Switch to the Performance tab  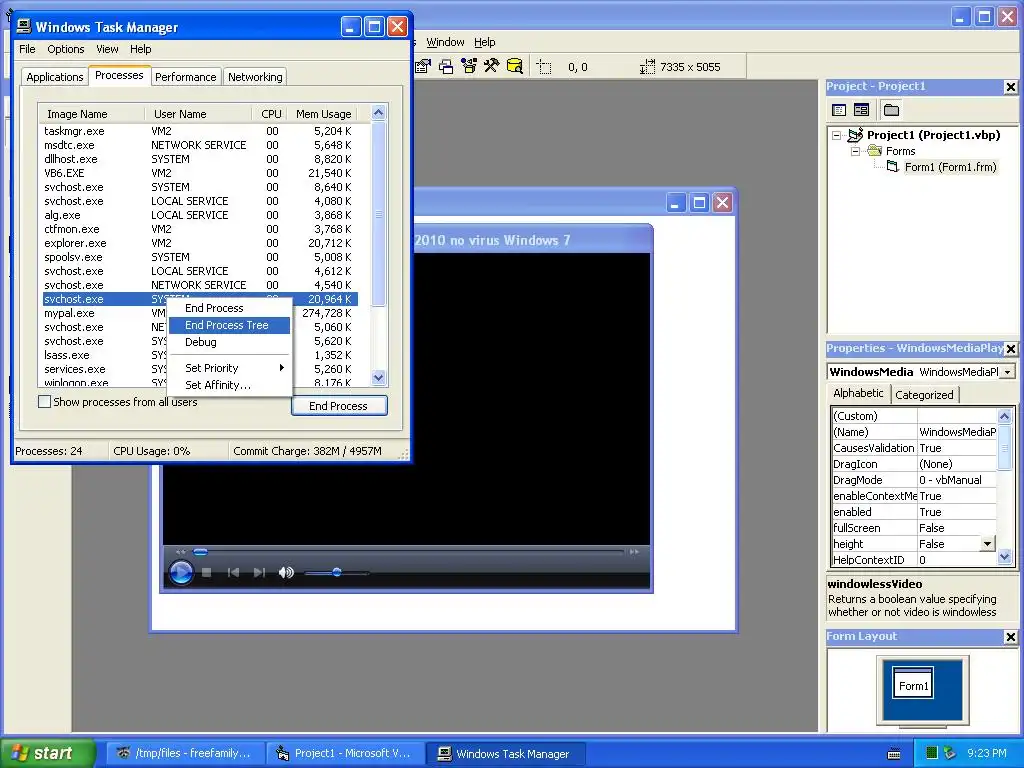pos(185,77)
